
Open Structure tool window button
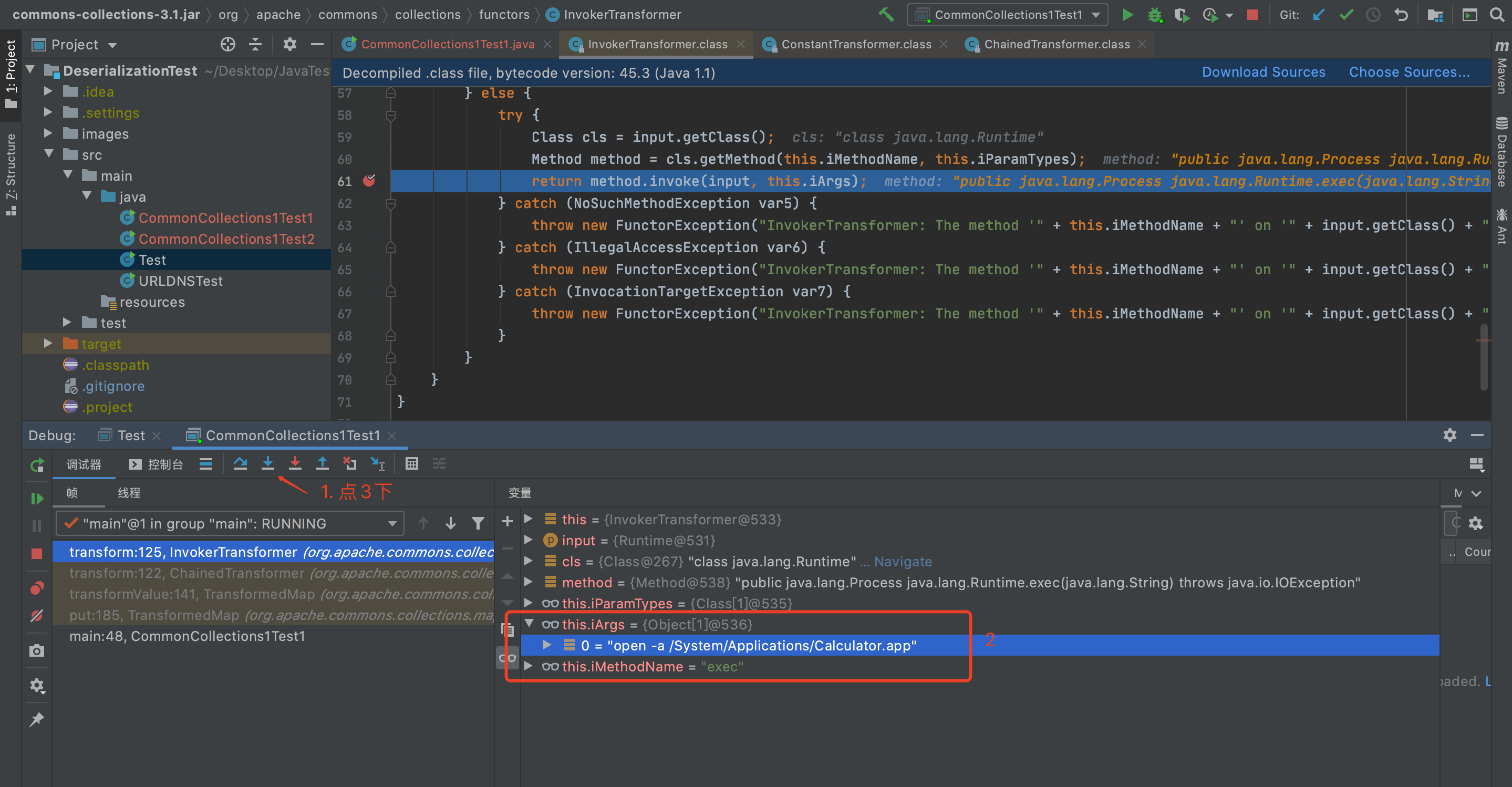tap(11, 174)
